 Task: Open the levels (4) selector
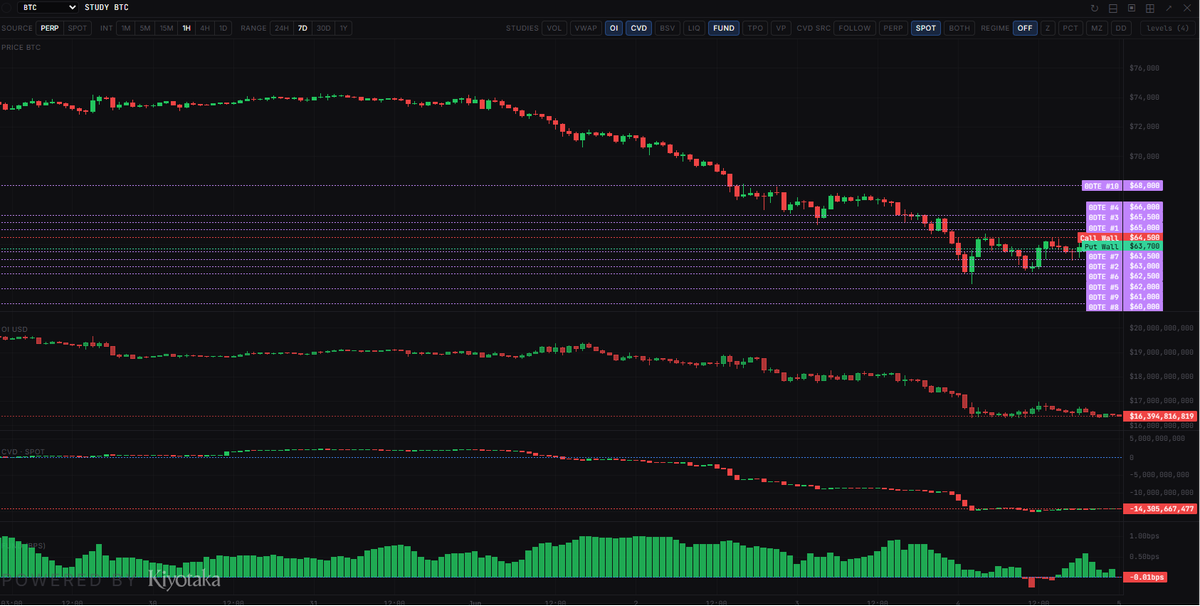[x=1167, y=28]
